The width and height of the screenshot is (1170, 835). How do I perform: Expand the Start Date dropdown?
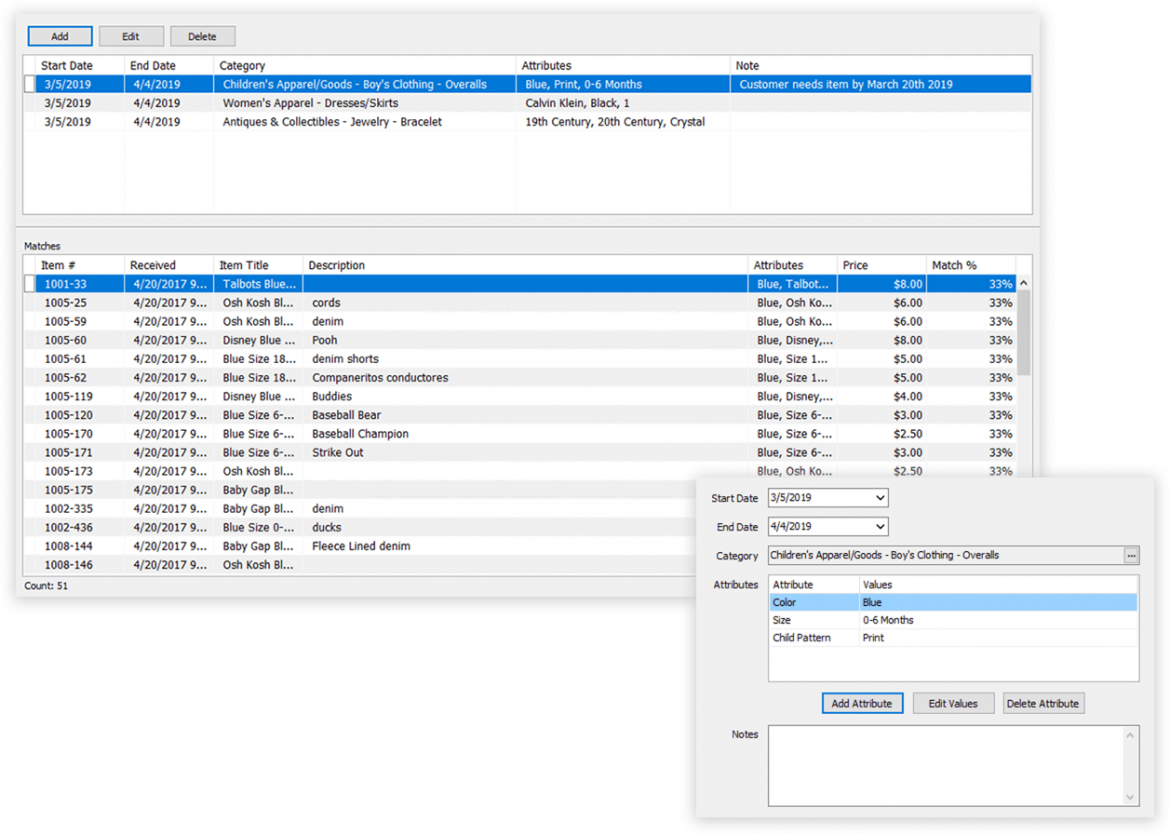[879, 498]
